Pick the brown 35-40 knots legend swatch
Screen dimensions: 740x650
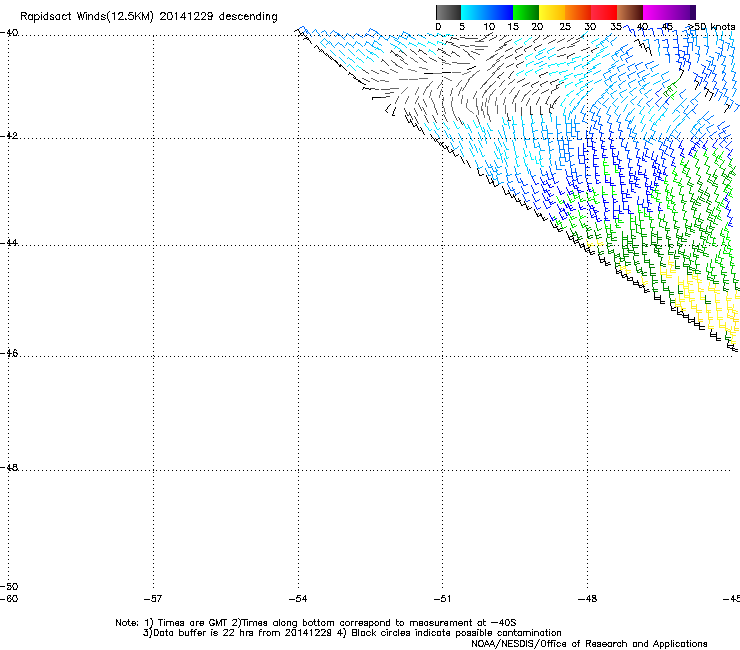click(x=630, y=12)
